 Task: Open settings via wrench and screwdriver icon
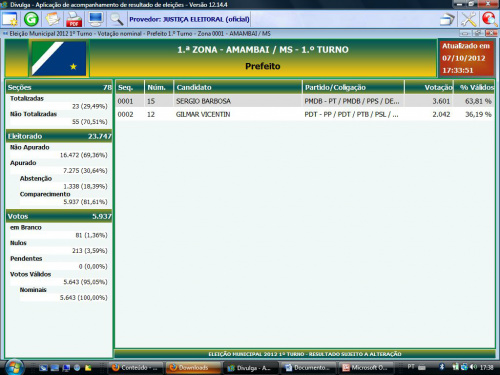(x=469, y=19)
